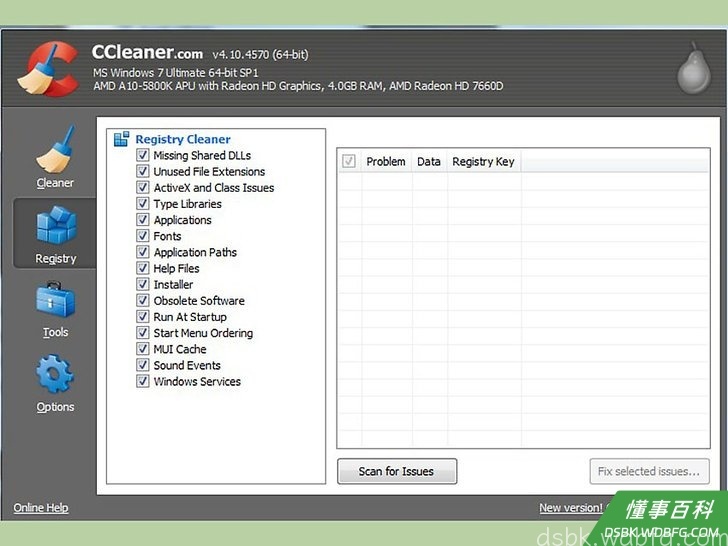The width and height of the screenshot is (728, 546).
Task: Toggle the select-all checkbox in the results header
Action: tap(349, 161)
